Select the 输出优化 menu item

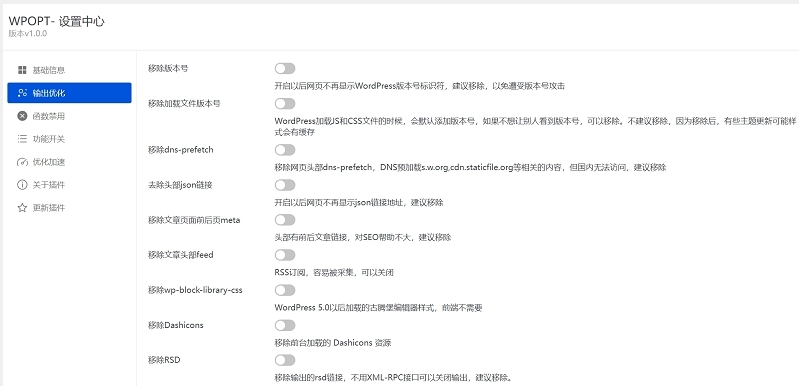69,93
